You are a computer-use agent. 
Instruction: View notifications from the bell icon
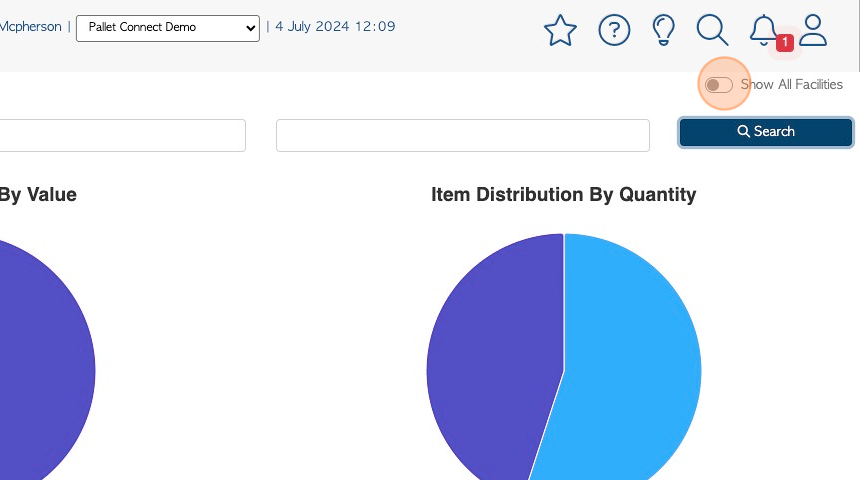(x=763, y=30)
